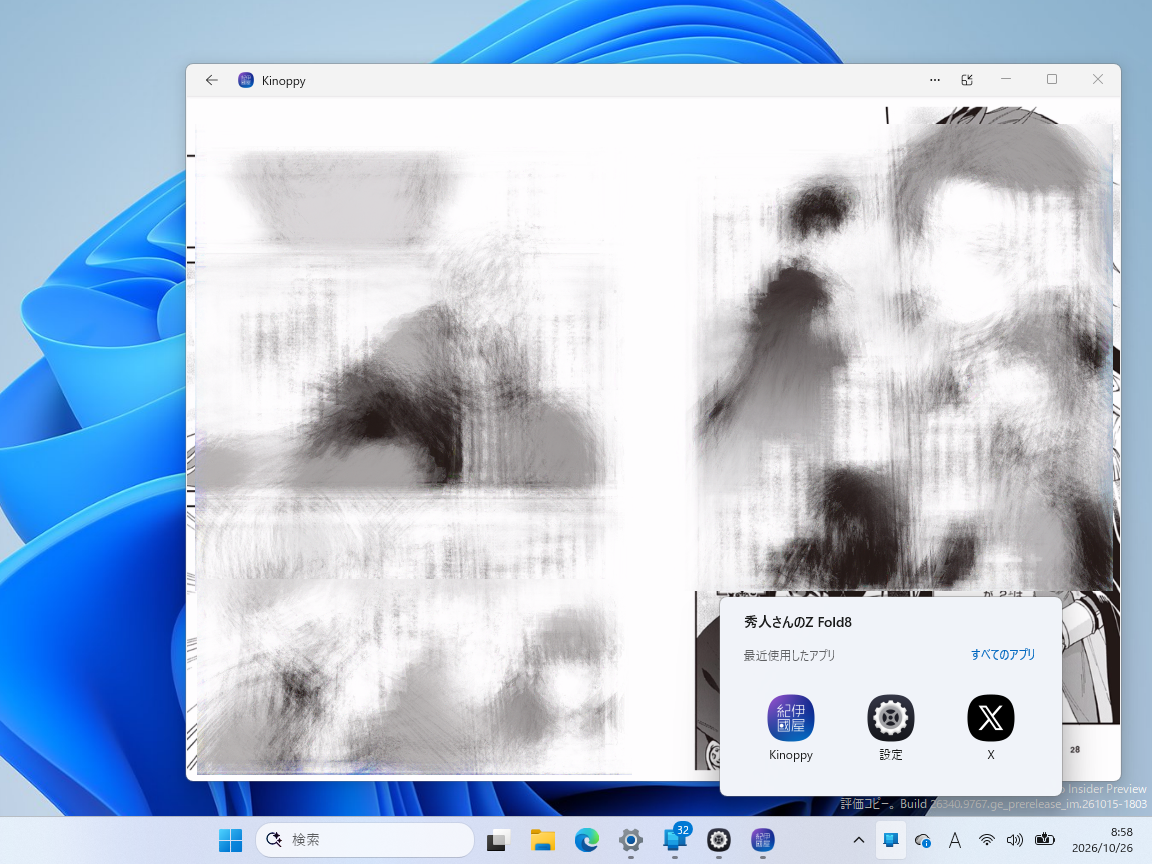The image size is (1152, 864).
Task: Click the Kinoppy window pop-out icon
Action: [967, 80]
